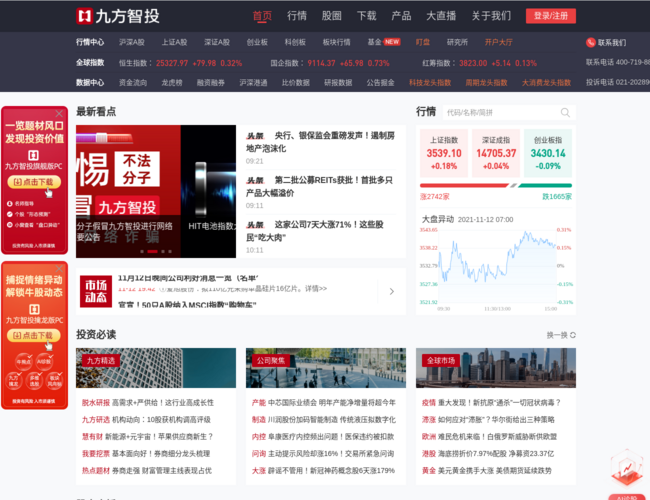Click the 深证成指 14705.37 card
Viewport: 650px width, 500px height.
(x=496, y=153)
